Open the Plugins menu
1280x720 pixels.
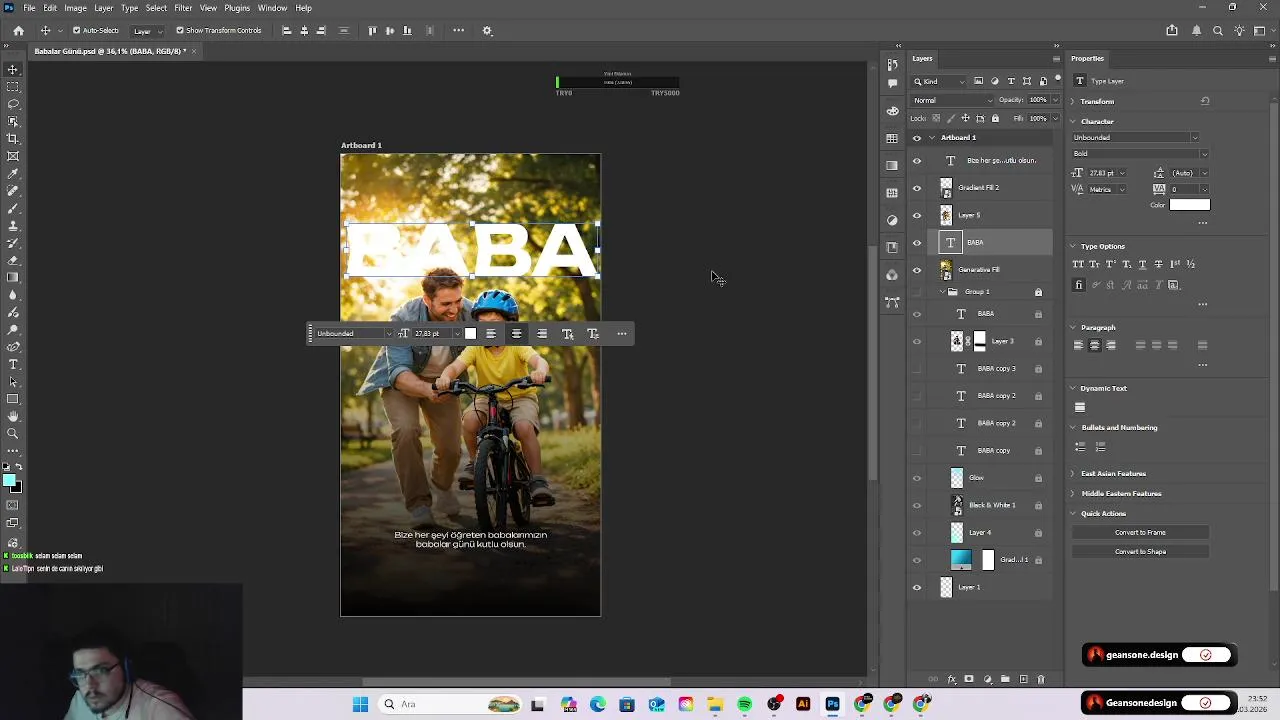point(237,8)
